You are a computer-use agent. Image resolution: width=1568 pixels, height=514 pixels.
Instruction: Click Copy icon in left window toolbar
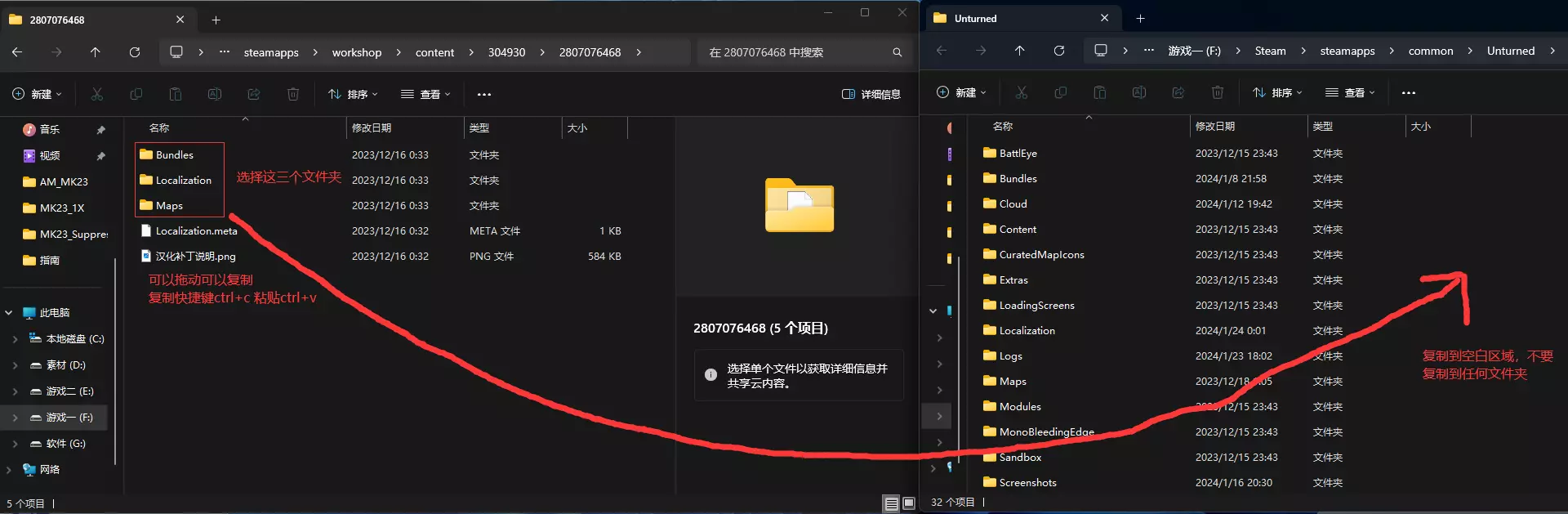pos(136,95)
